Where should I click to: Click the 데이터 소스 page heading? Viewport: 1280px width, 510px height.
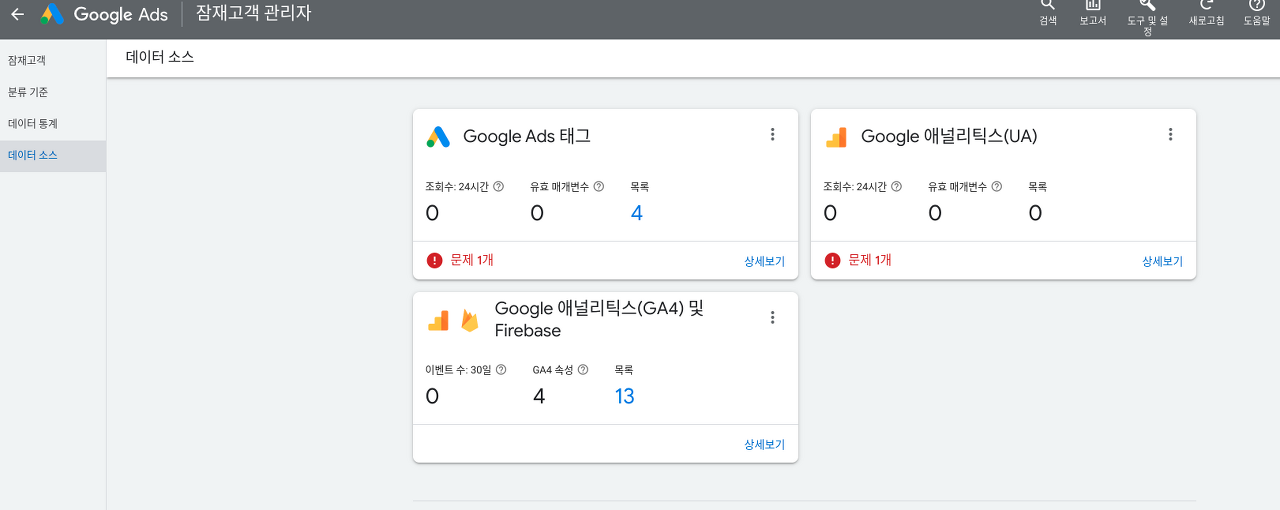pyautogui.click(x=160, y=57)
